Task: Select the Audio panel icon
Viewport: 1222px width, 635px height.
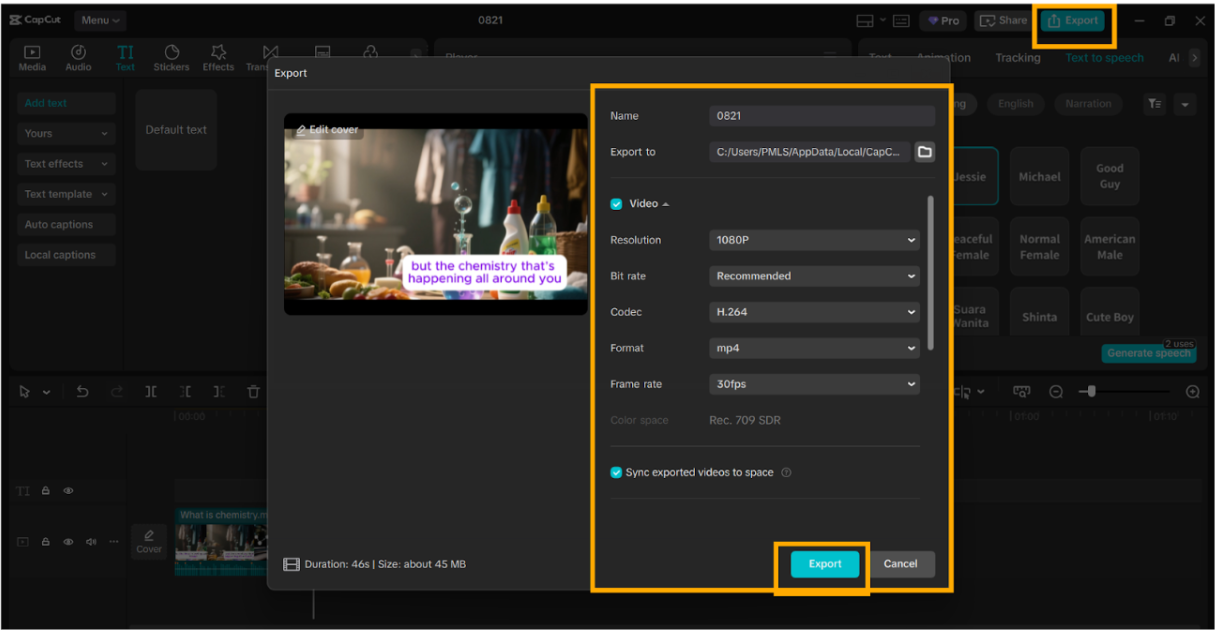Action: pyautogui.click(x=77, y=57)
